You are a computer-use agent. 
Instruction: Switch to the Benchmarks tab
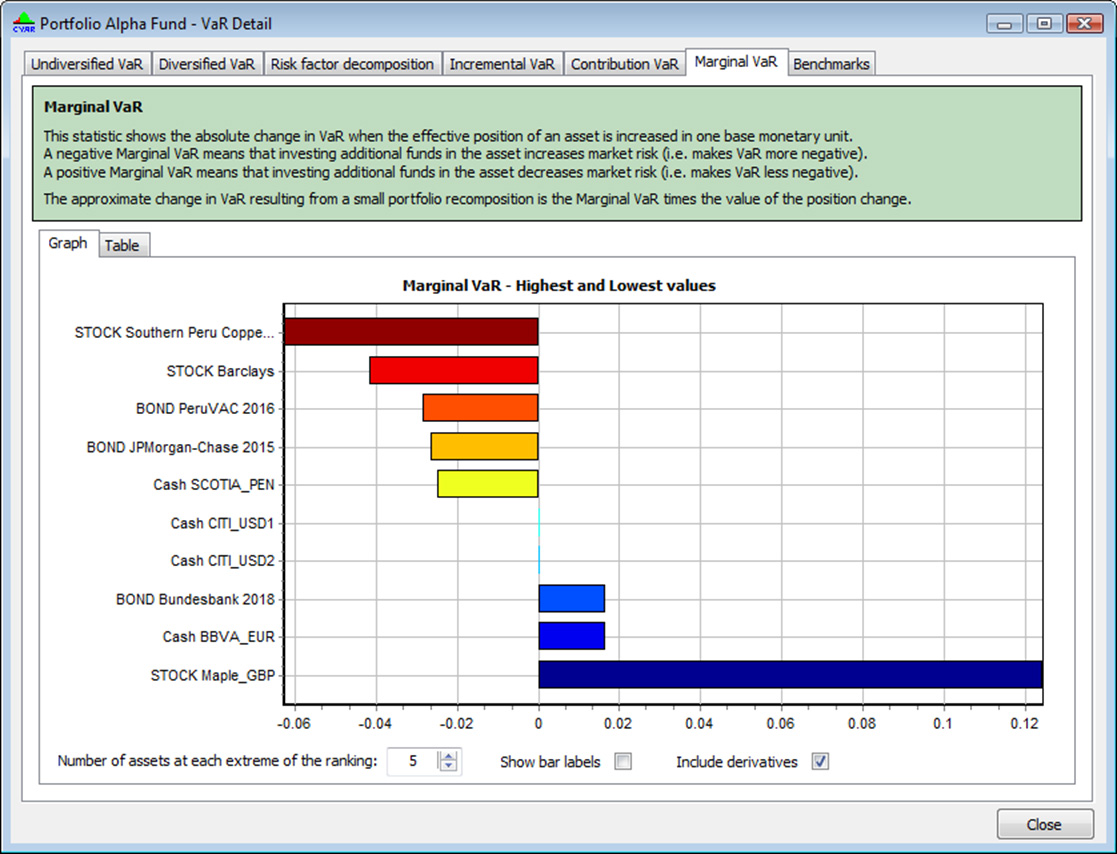(831, 64)
